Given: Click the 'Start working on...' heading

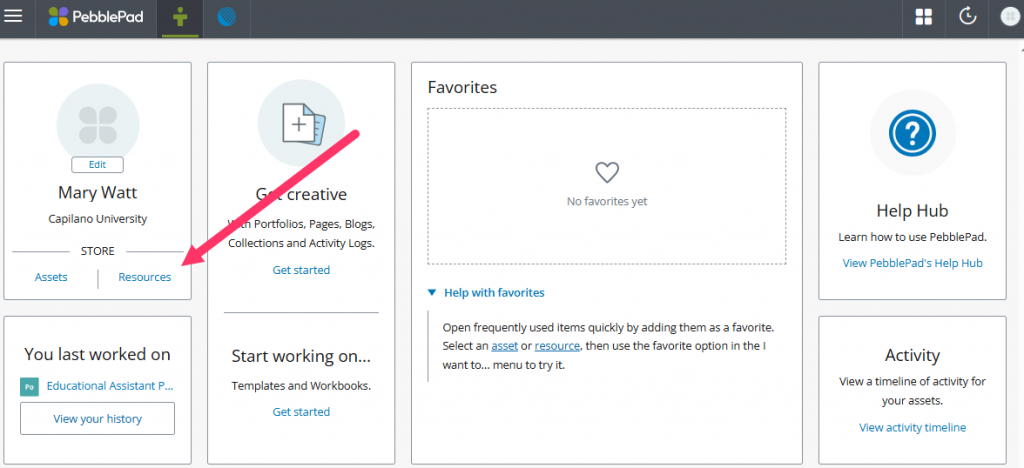Looking at the screenshot, I should tap(301, 356).
